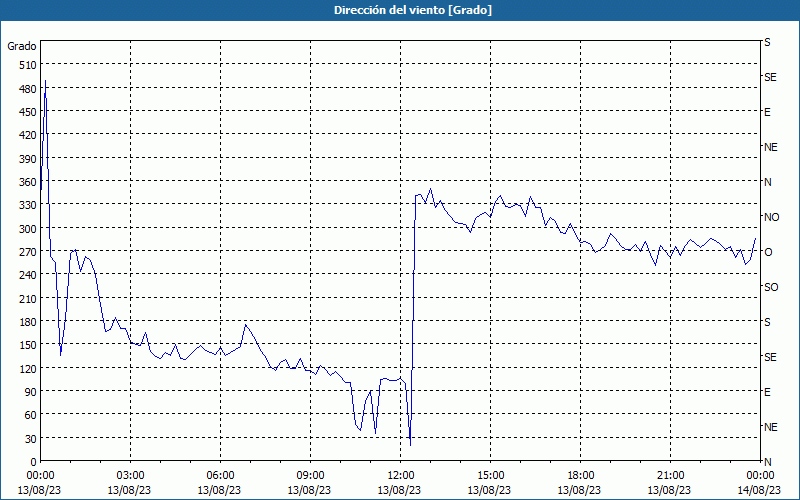Screen dimensions: 800x500
Task: Click the 'NE' compass label near the 30 gridline
Action: (x=770, y=427)
